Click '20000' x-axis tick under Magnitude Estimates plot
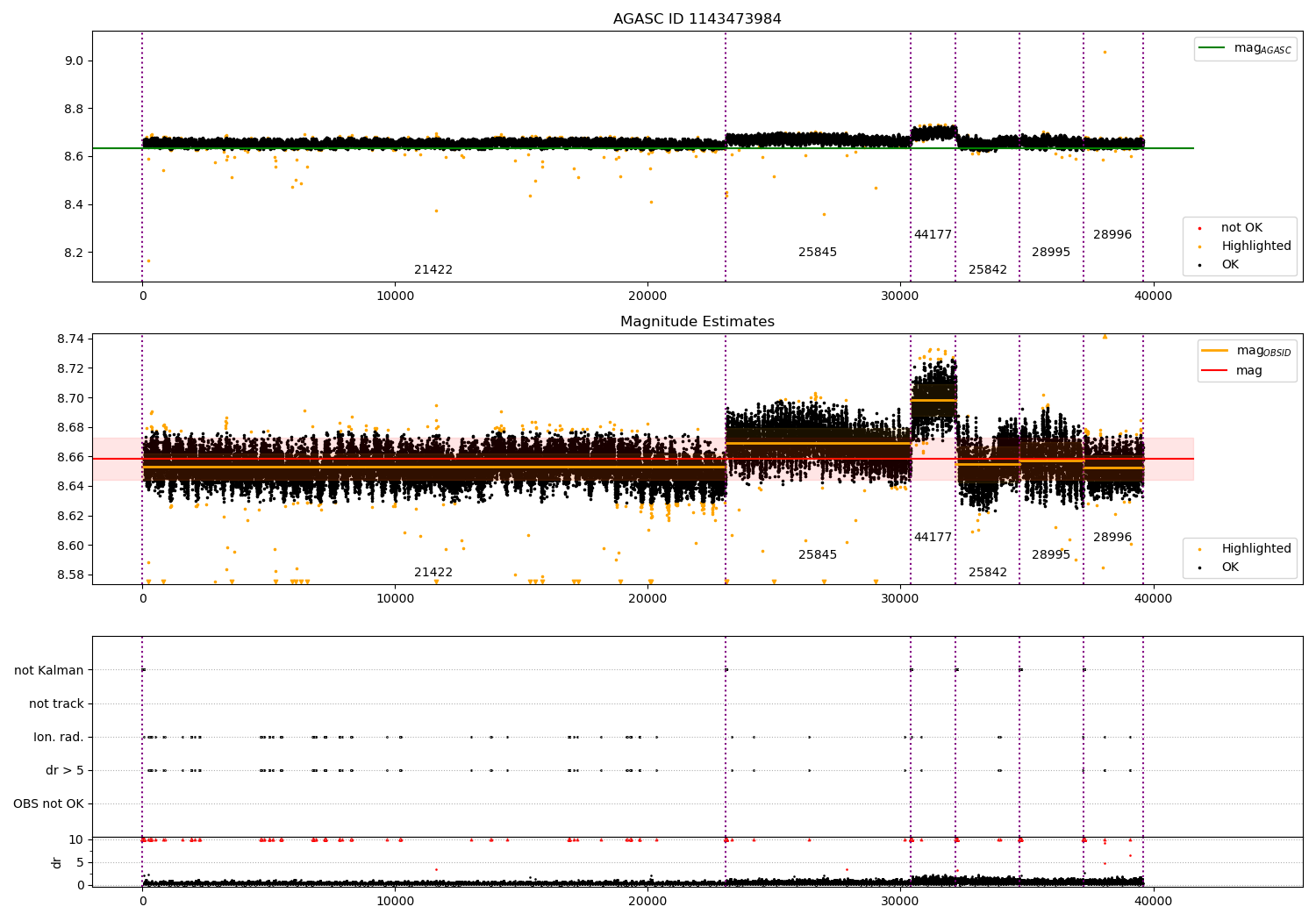 [x=647, y=599]
